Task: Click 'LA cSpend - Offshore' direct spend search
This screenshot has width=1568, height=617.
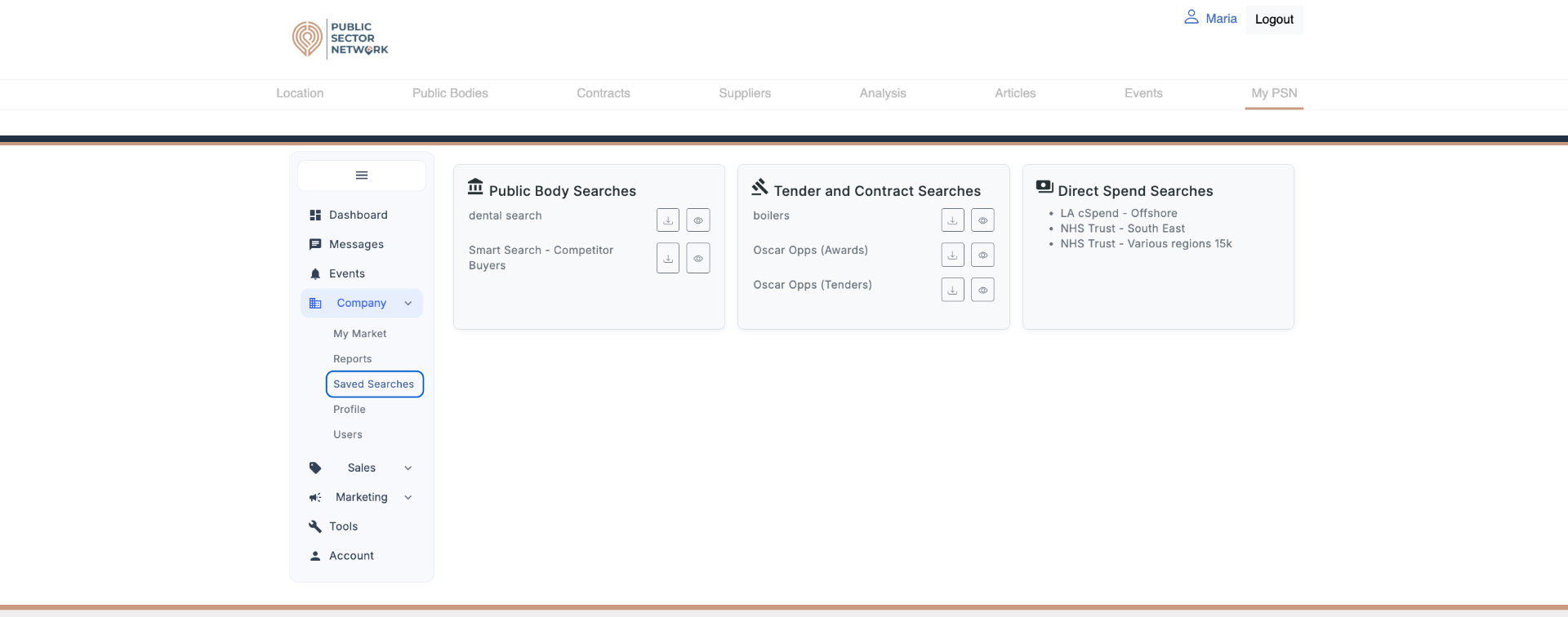Action: 1119,214
